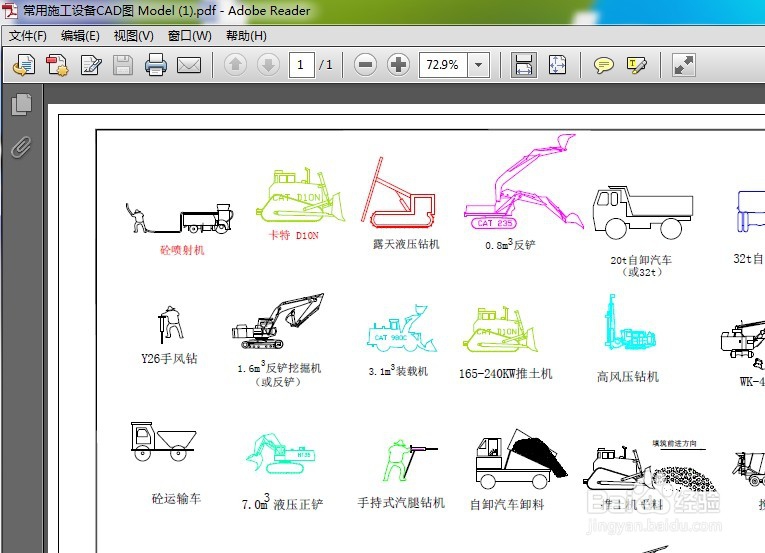This screenshot has width=765, height=553.
Task: Click the magenta CAT 235 excavator drawing
Action: (x=523, y=182)
